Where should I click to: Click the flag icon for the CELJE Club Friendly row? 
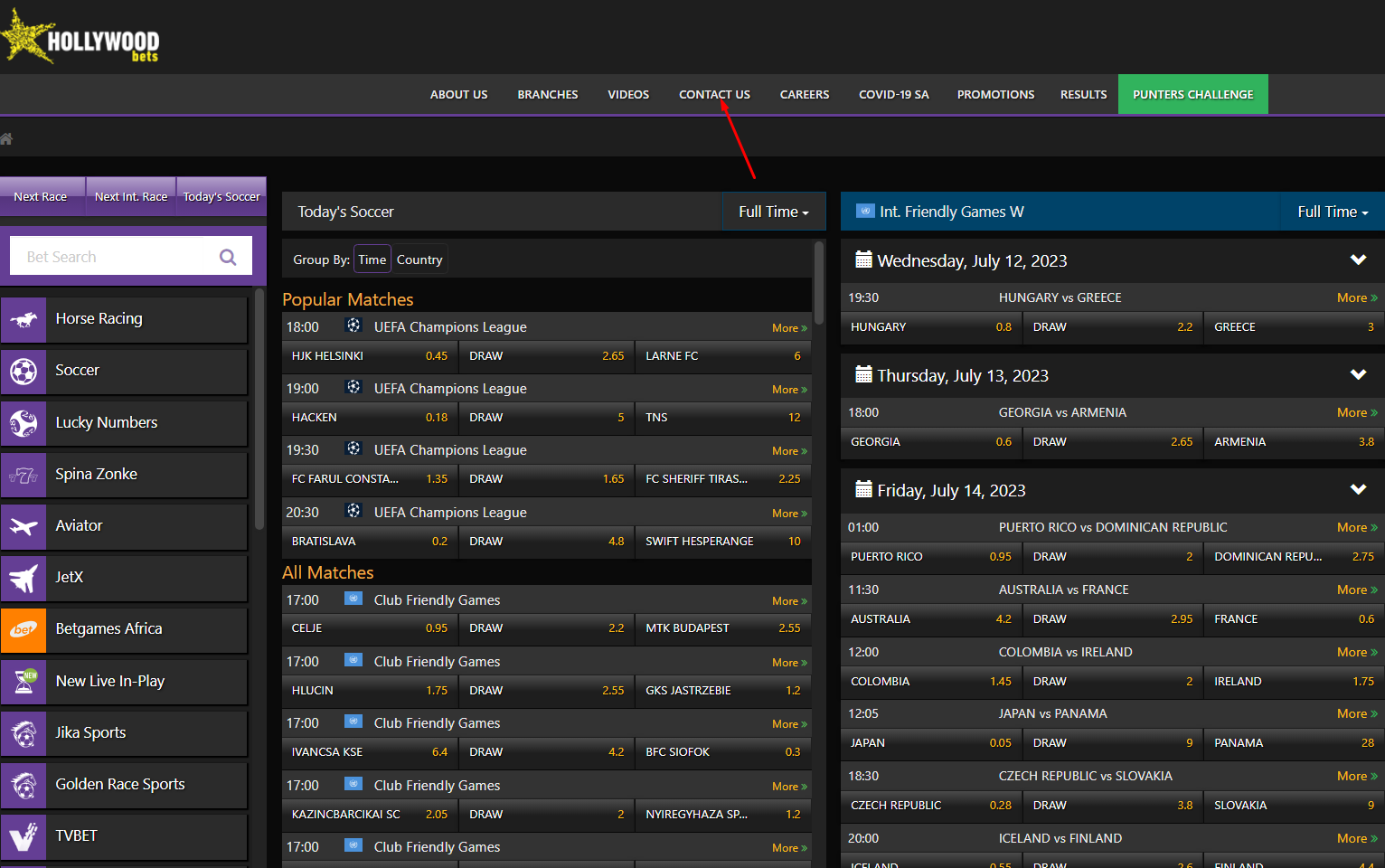(353, 599)
